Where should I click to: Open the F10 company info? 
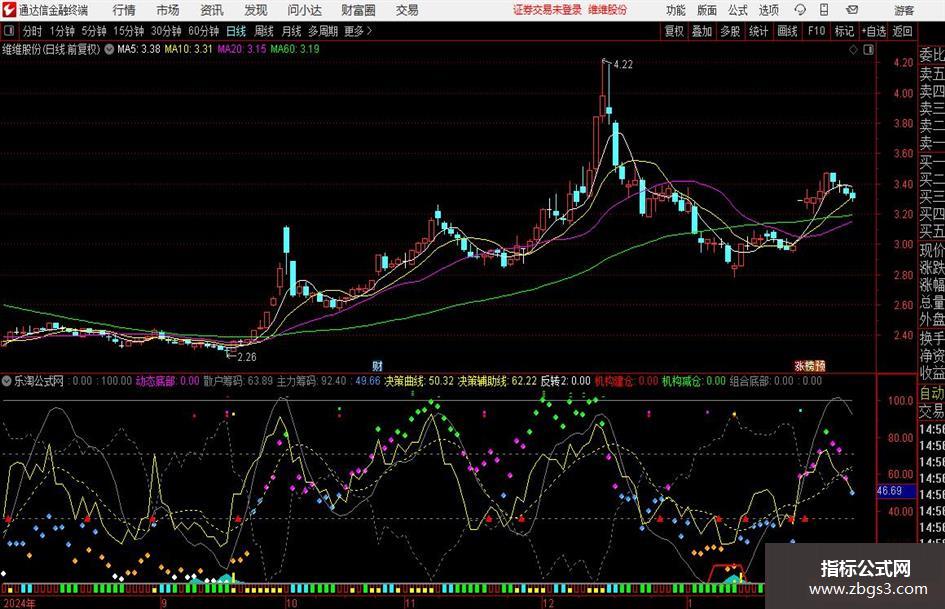pos(816,31)
